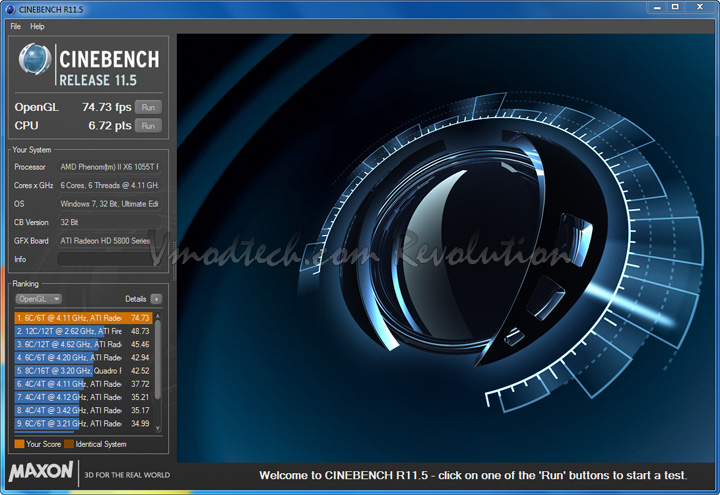The height and width of the screenshot is (495, 720).
Task: Close the Cinebench window
Action: pos(700,7)
